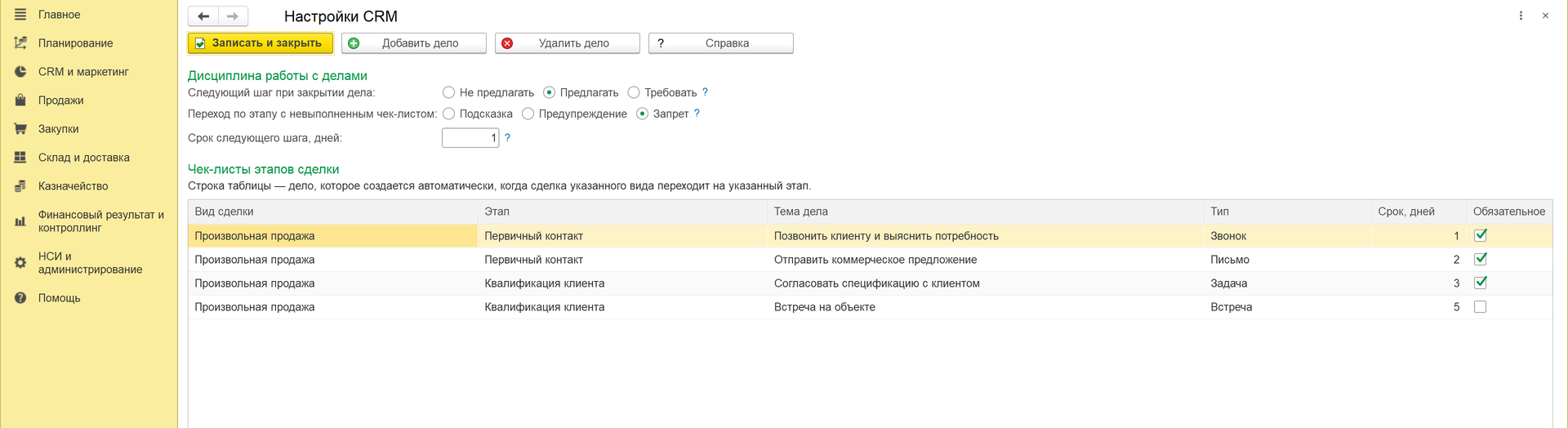Open the Планирование sidebar icon

[20, 43]
